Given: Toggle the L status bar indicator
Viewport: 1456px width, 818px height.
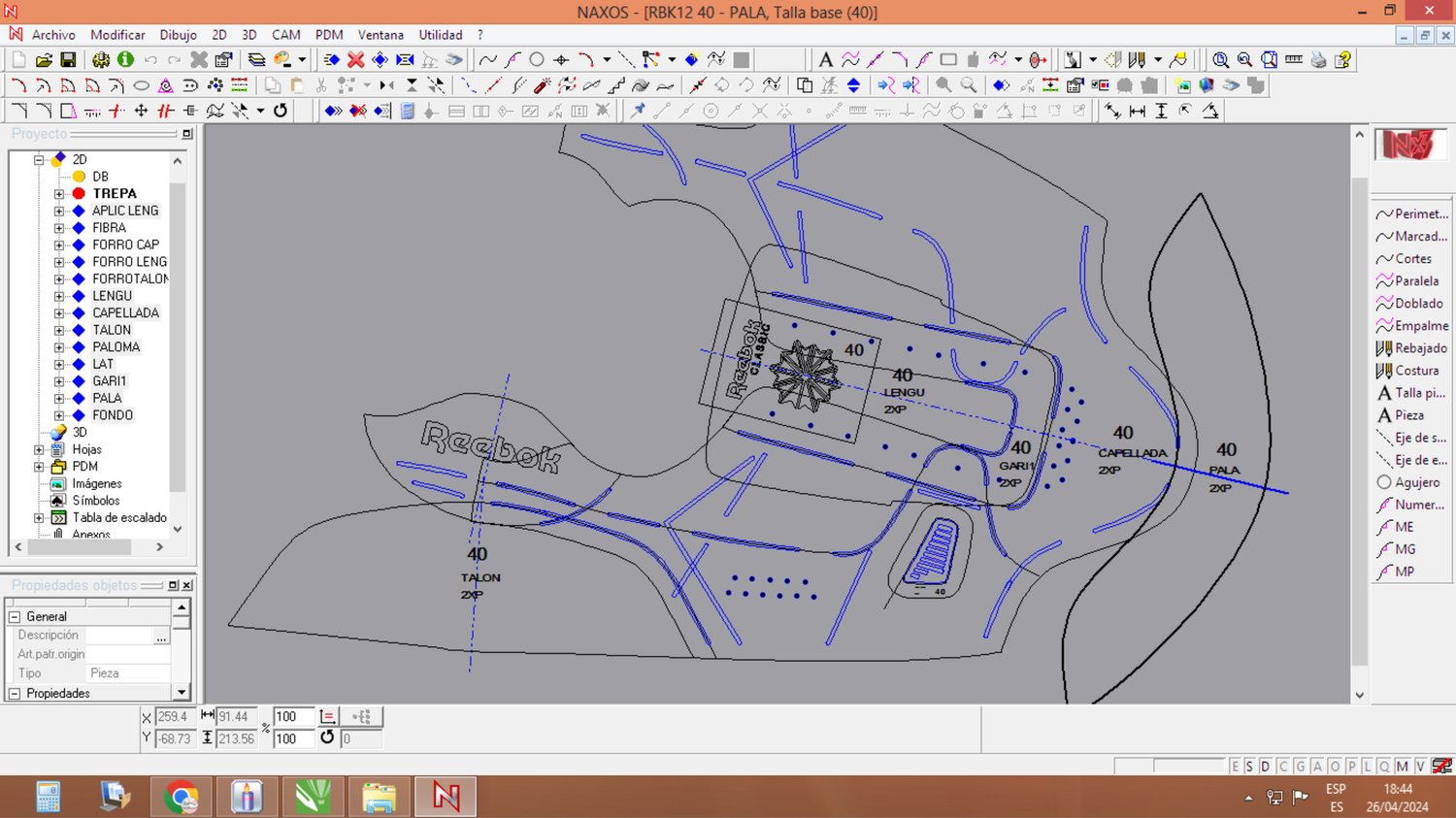Looking at the screenshot, I should pyautogui.click(x=1367, y=767).
